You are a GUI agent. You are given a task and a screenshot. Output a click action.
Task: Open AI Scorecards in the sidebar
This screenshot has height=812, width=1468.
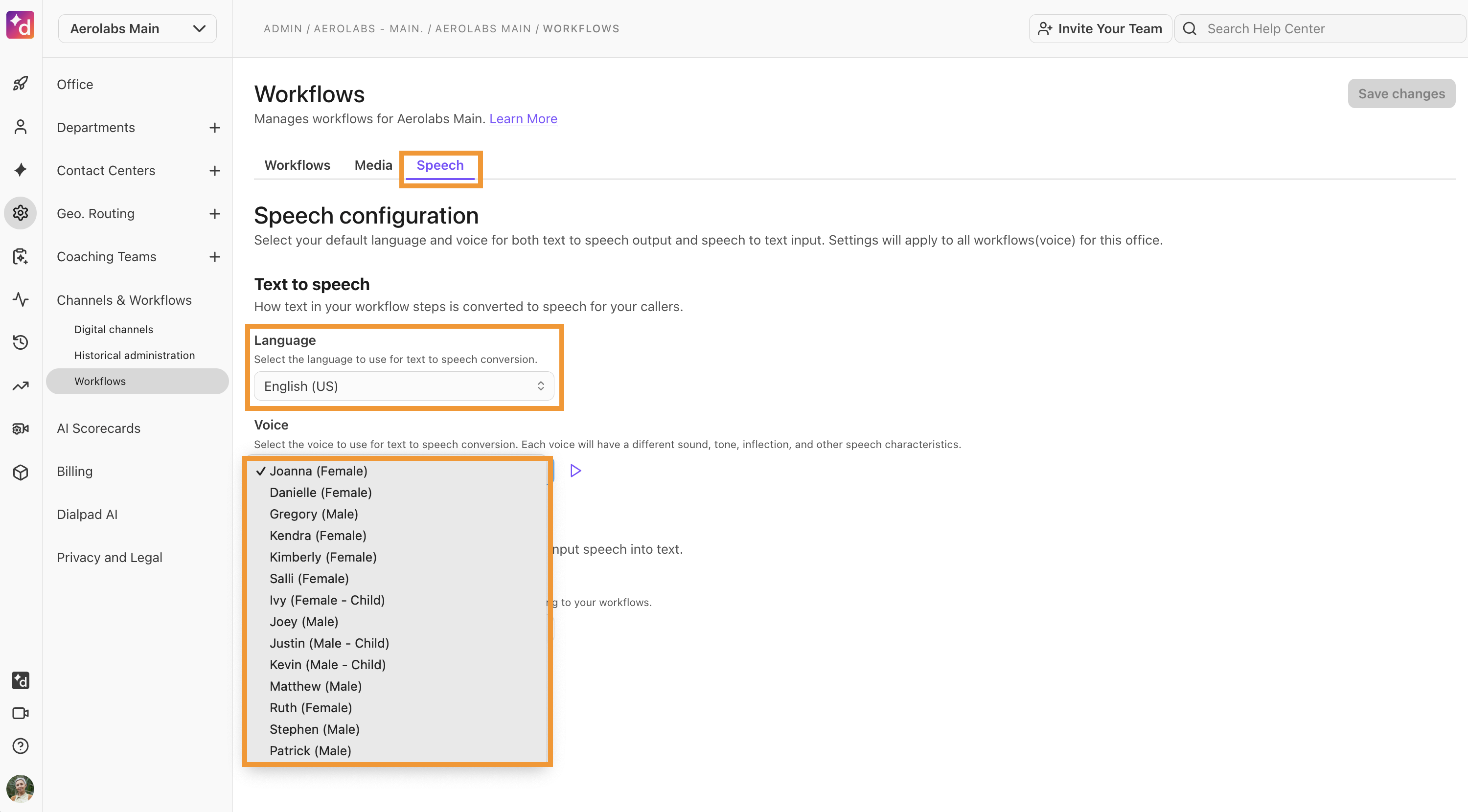(98, 429)
